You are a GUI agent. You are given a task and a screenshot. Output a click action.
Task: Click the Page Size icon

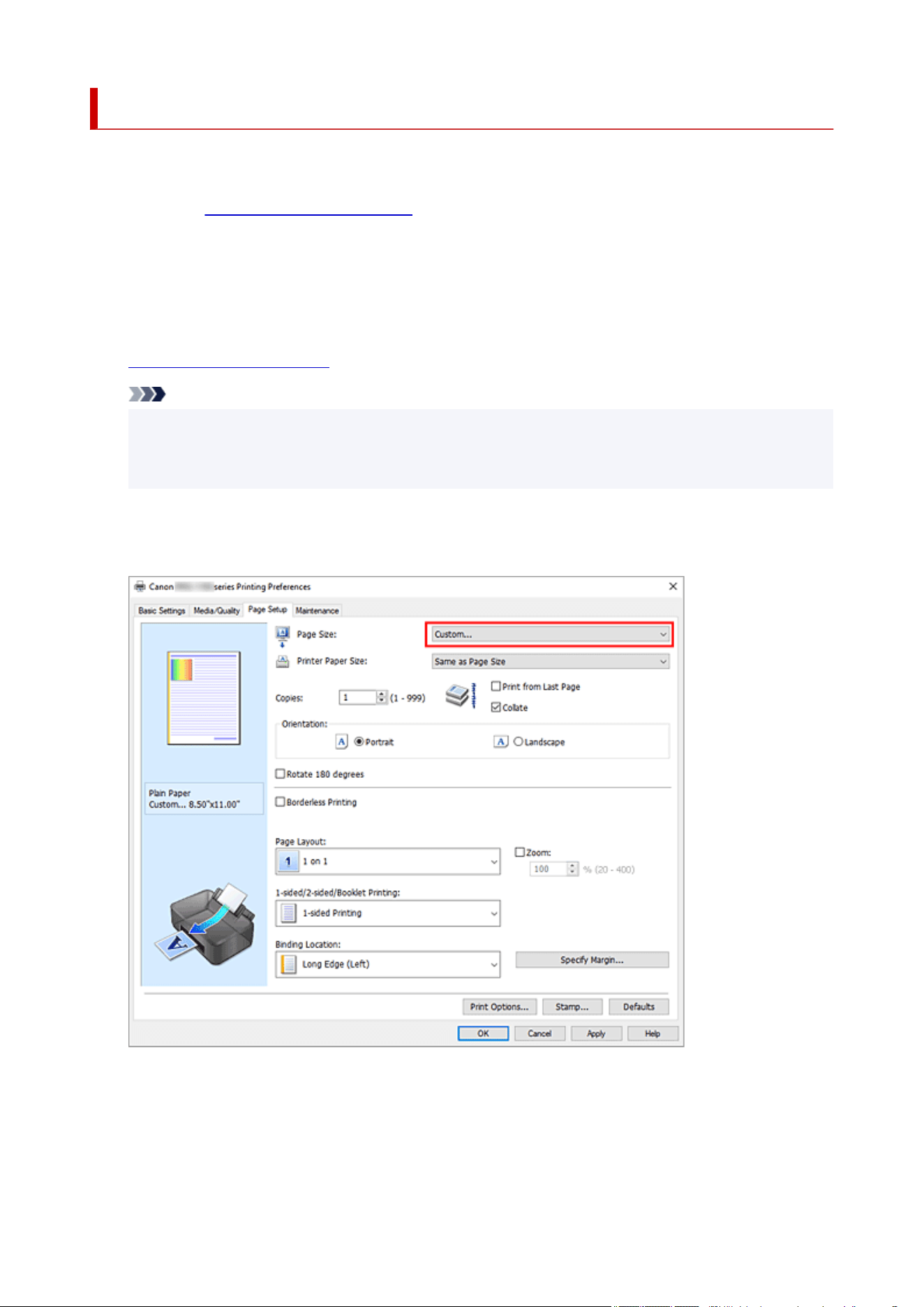283,636
